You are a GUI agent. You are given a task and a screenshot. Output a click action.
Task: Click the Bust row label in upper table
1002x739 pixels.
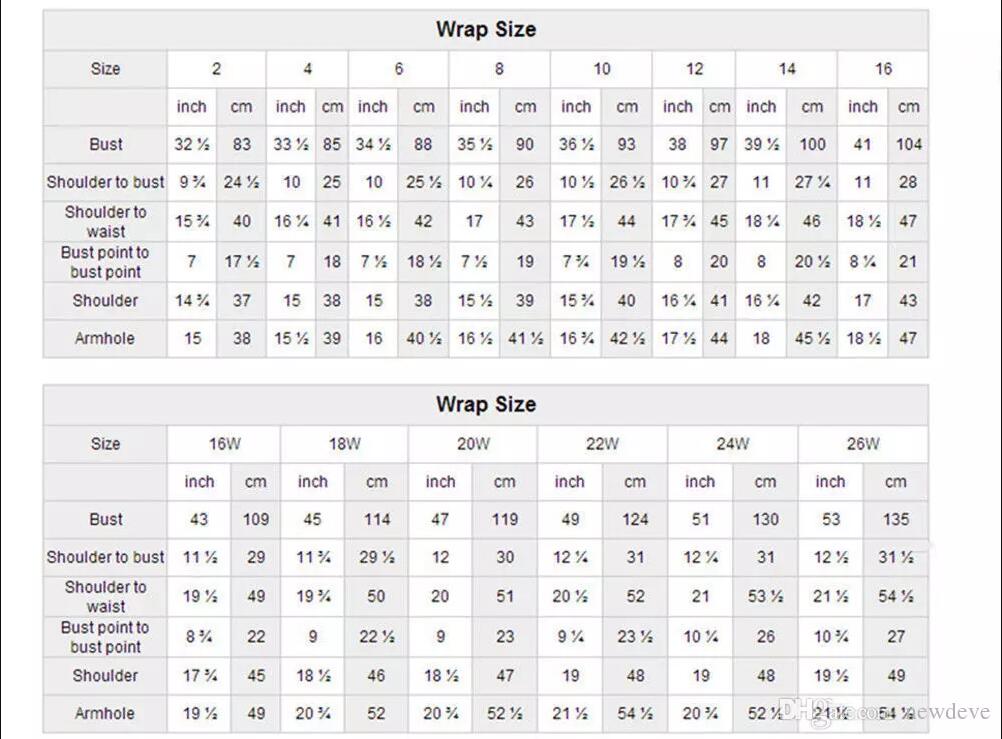(105, 144)
